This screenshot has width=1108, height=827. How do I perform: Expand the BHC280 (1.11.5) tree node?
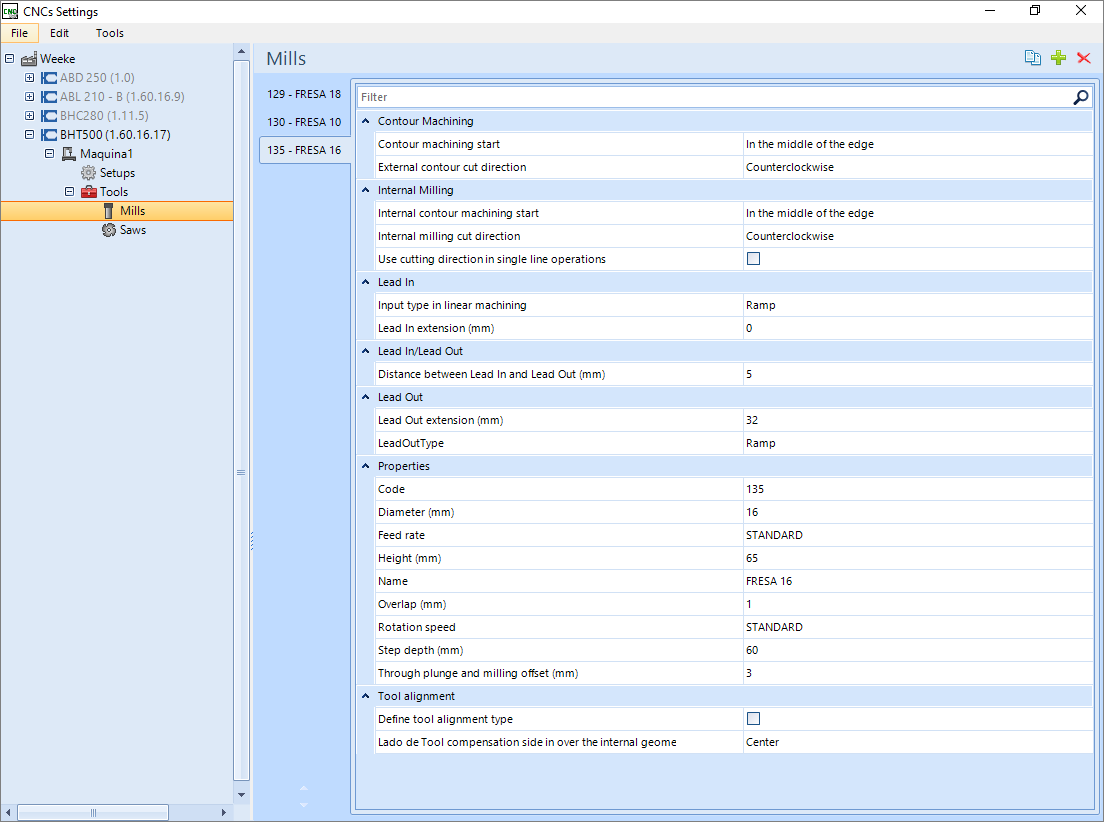[x=29, y=116]
